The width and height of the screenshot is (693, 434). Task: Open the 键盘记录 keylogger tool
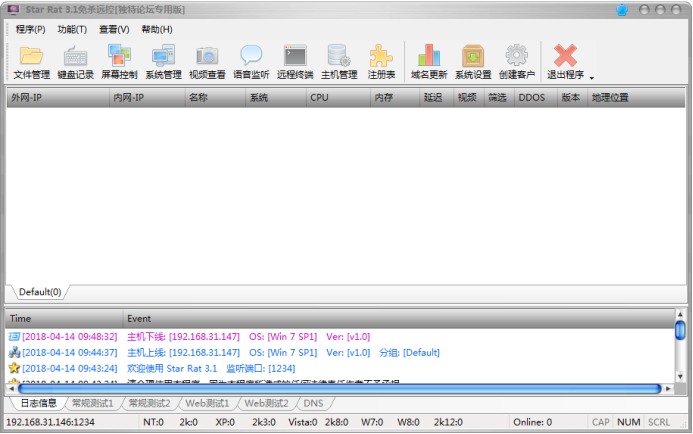click(x=75, y=62)
